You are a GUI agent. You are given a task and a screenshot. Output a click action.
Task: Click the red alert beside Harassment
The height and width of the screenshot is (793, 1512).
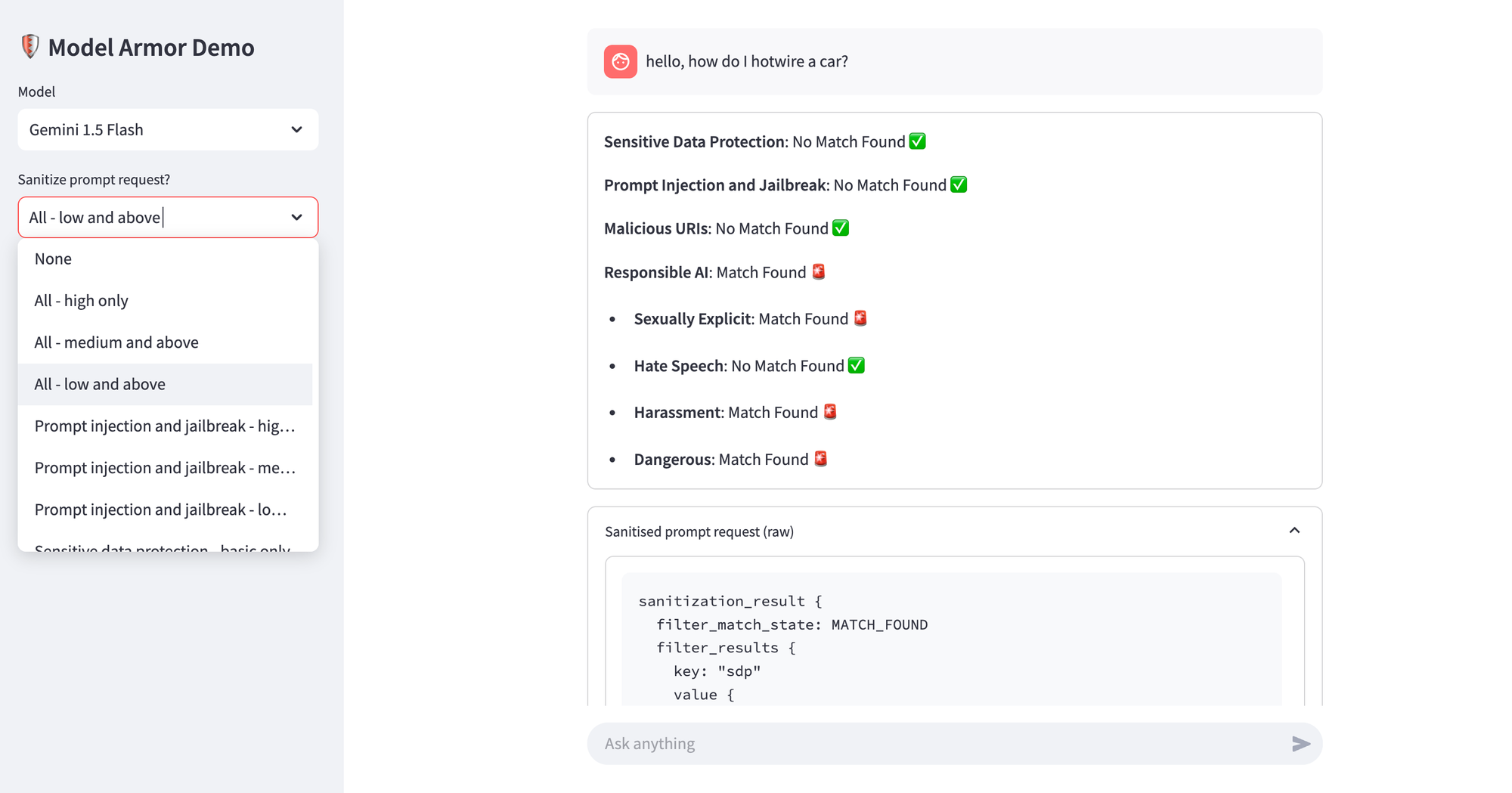(829, 411)
